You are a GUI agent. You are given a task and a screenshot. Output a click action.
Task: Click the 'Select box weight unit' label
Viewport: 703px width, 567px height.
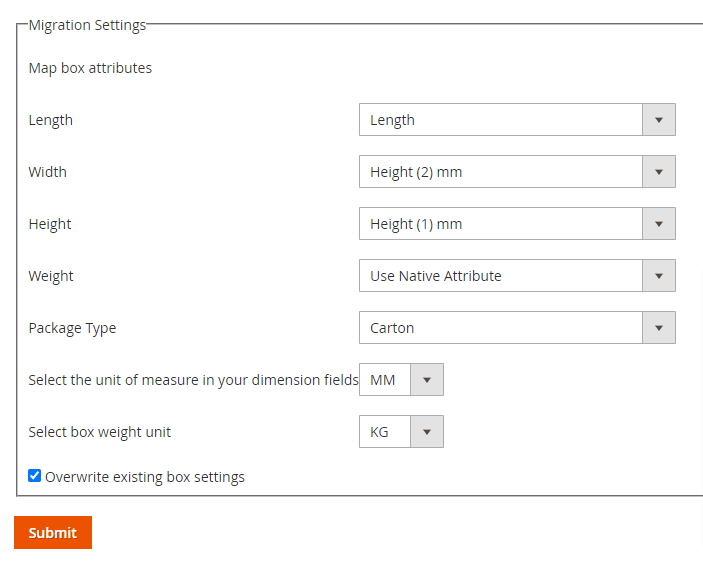coord(100,432)
